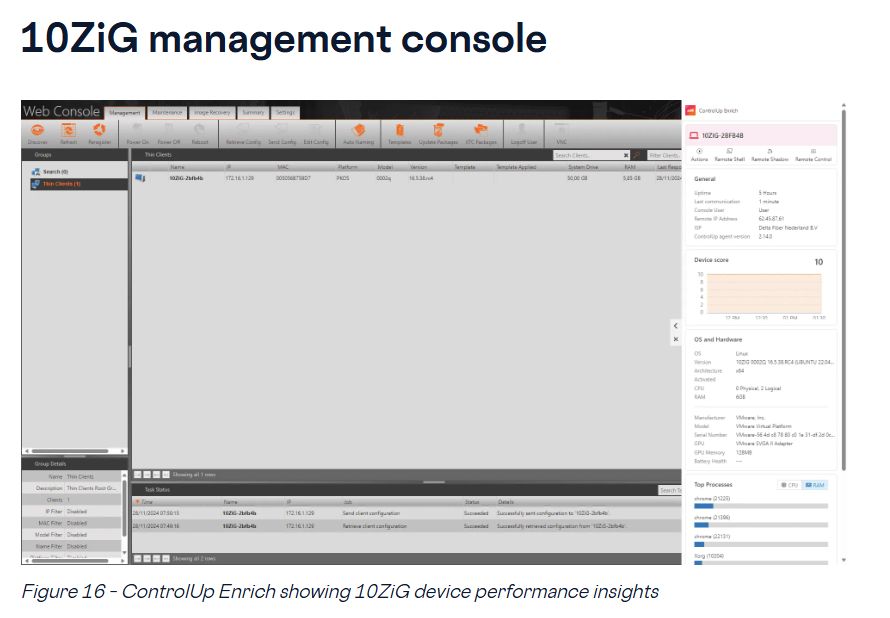Image resolution: width=890 pixels, height=618 pixels.
Task: Click the Logoff User toolbar button
Action: tap(523, 134)
